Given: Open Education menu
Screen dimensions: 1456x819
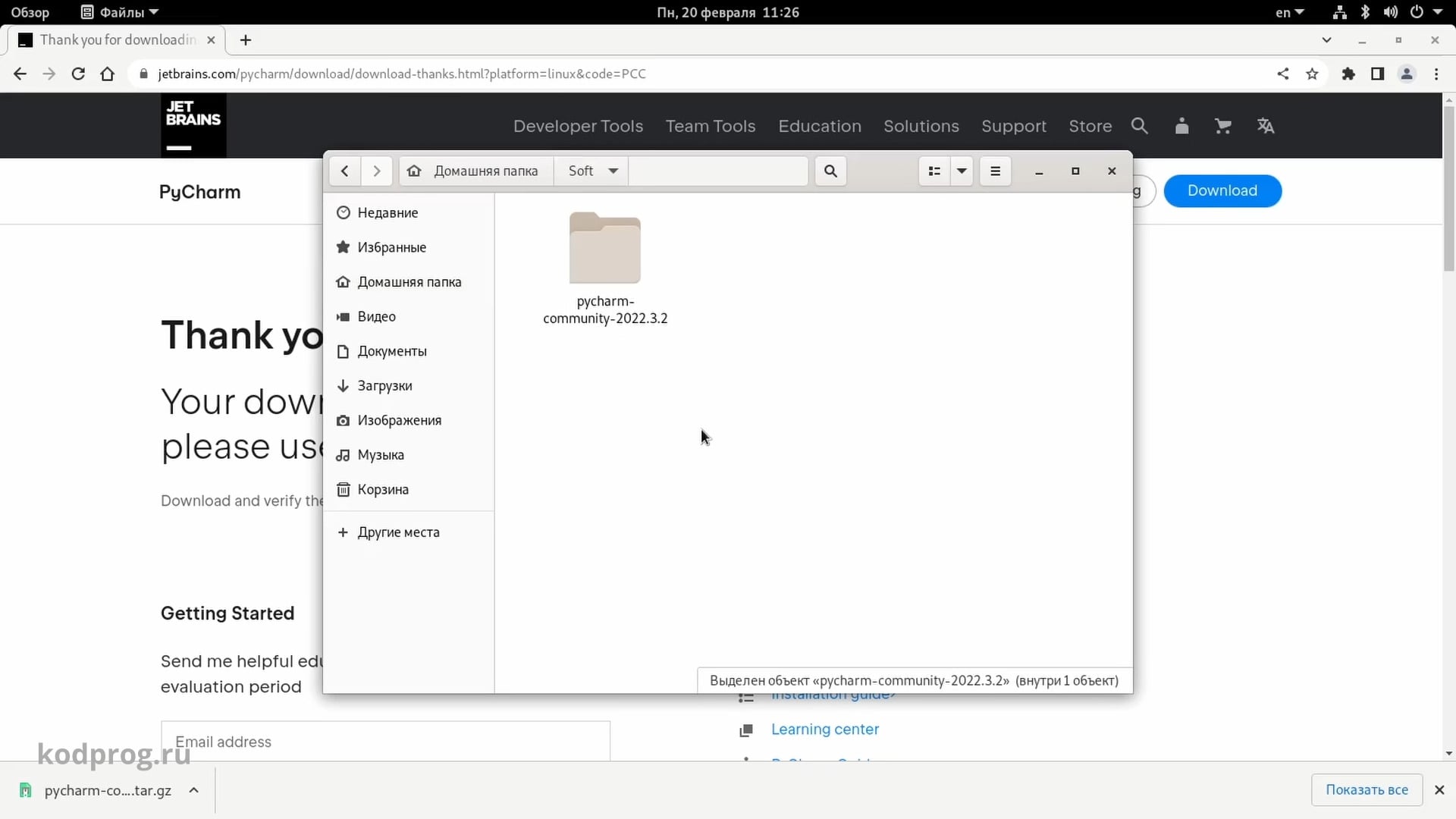Looking at the screenshot, I should (x=820, y=127).
